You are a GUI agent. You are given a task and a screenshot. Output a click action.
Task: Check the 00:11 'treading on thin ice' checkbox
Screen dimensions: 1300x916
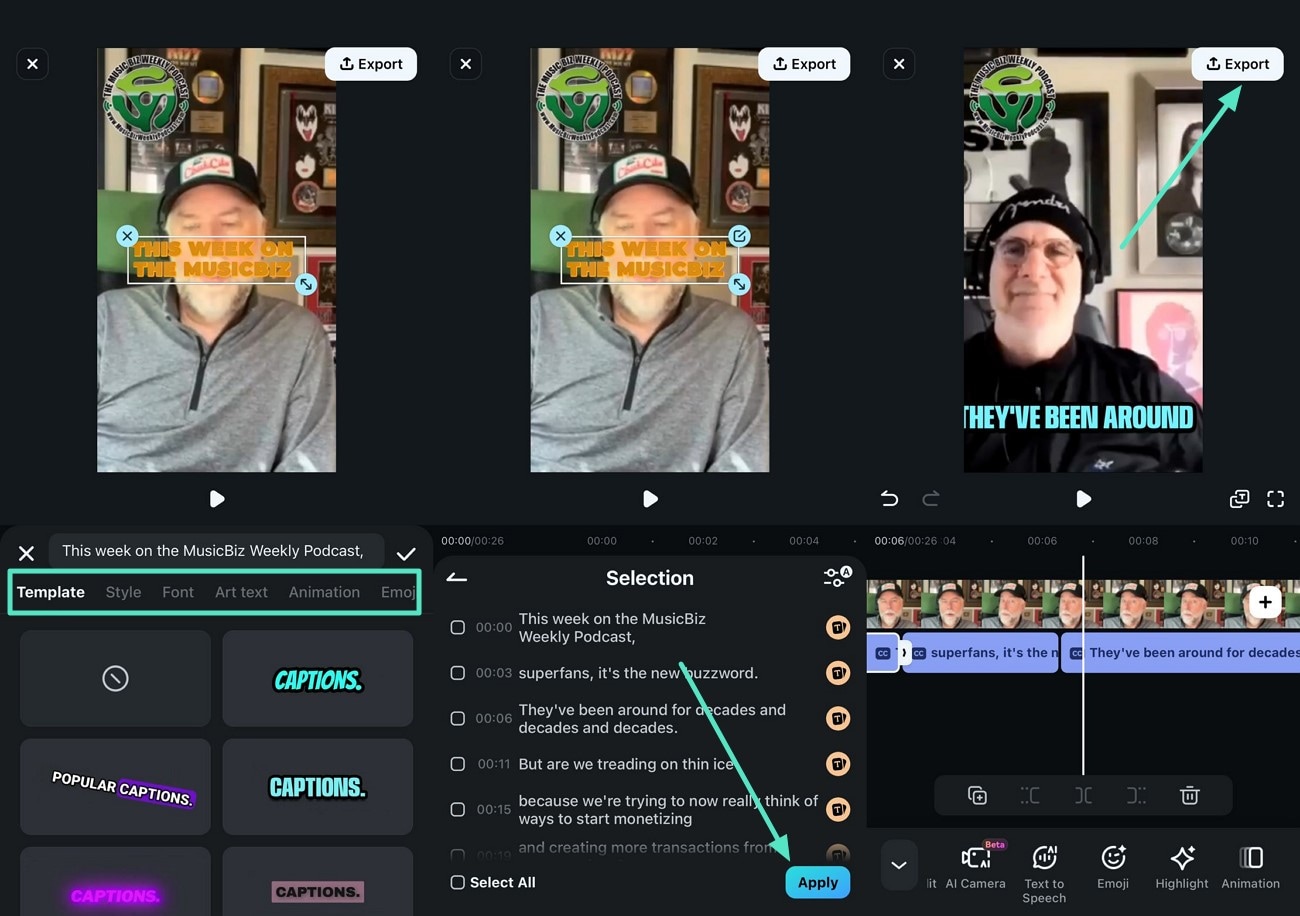pos(457,764)
